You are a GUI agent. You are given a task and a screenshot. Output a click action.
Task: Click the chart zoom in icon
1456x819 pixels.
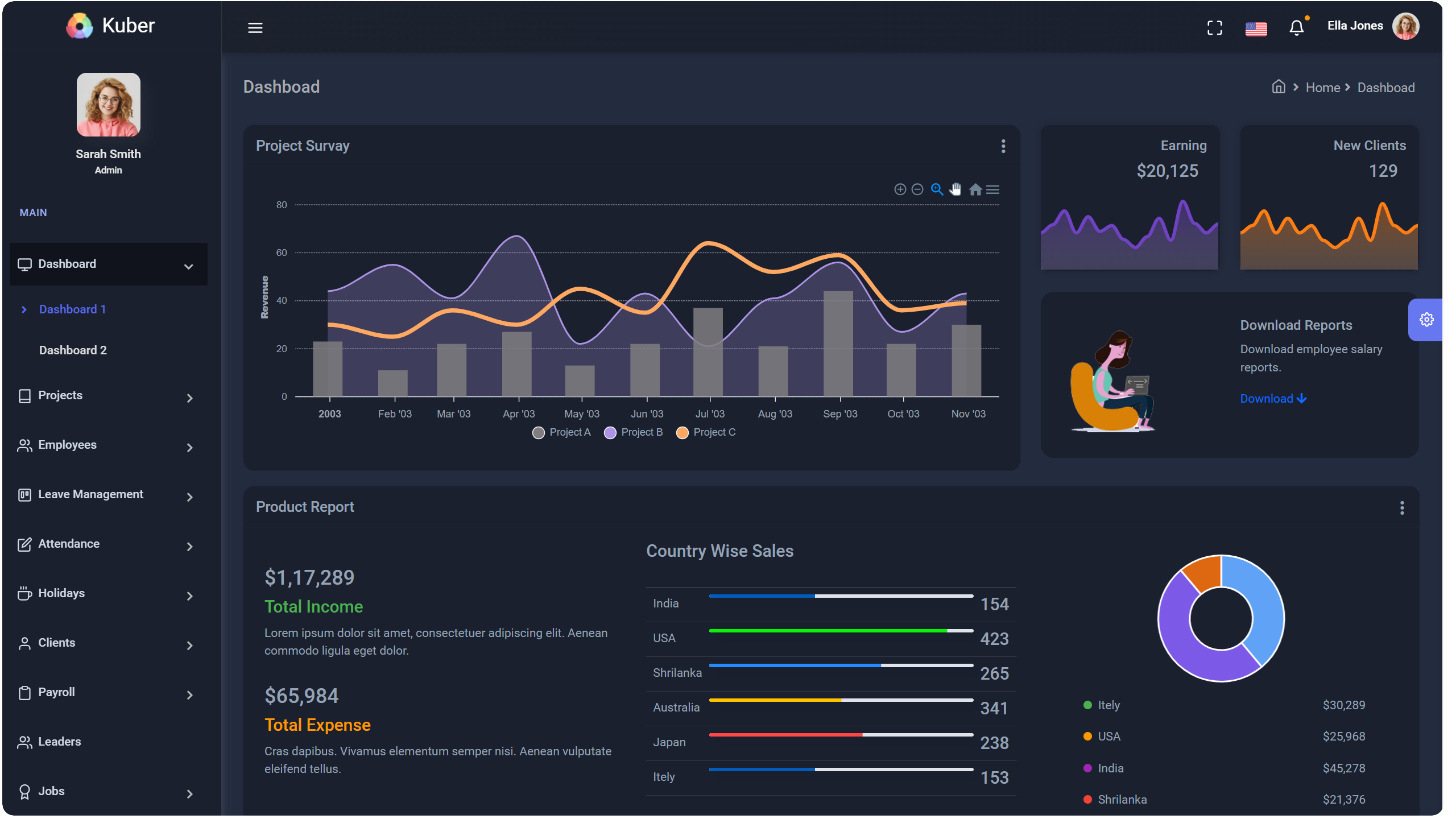[900, 189]
